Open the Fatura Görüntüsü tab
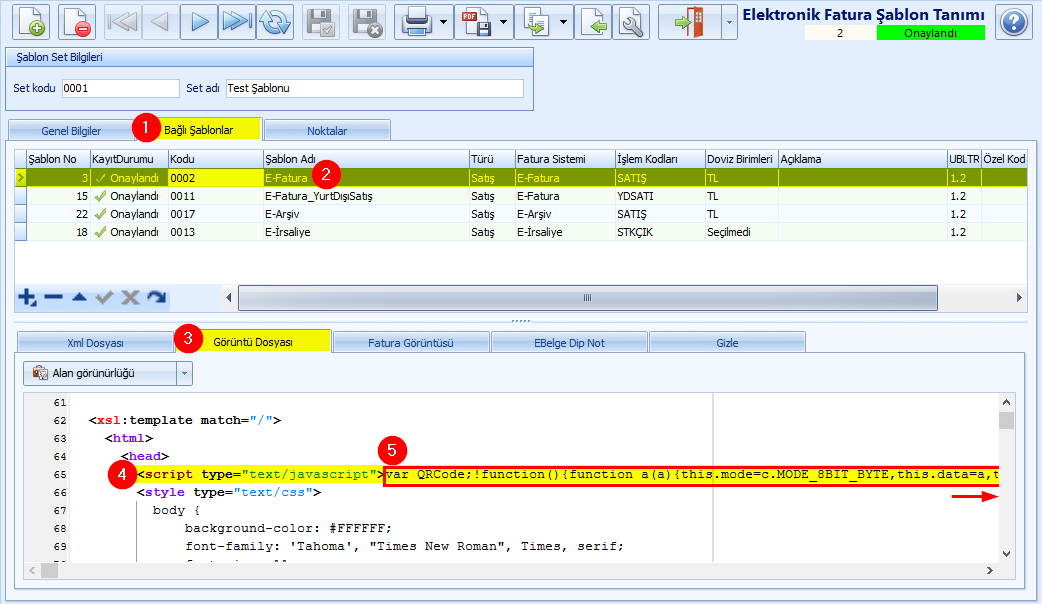This screenshot has width=1042, height=604. click(x=411, y=343)
